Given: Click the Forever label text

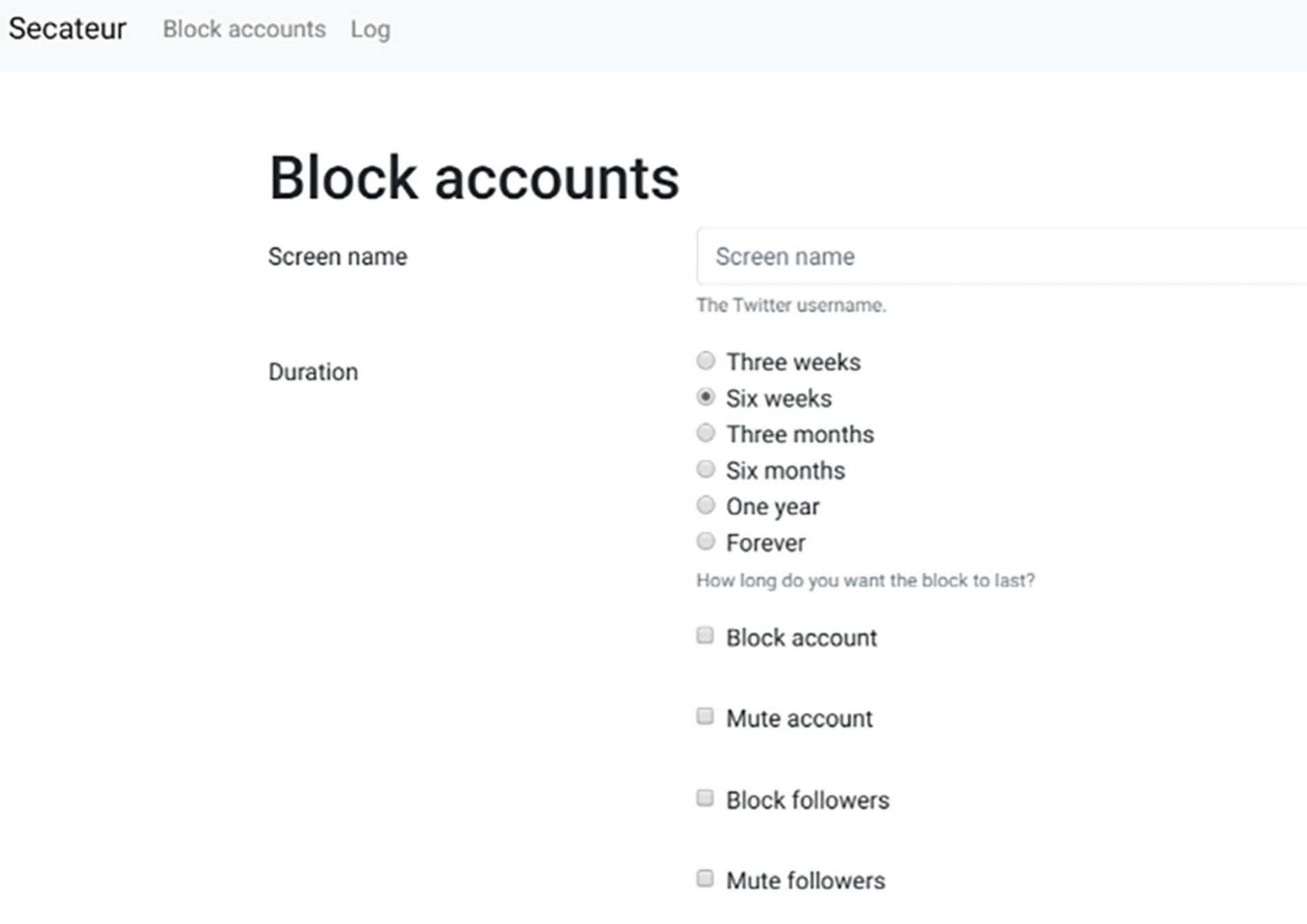Looking at the screenshot, I should coord(765,543).
